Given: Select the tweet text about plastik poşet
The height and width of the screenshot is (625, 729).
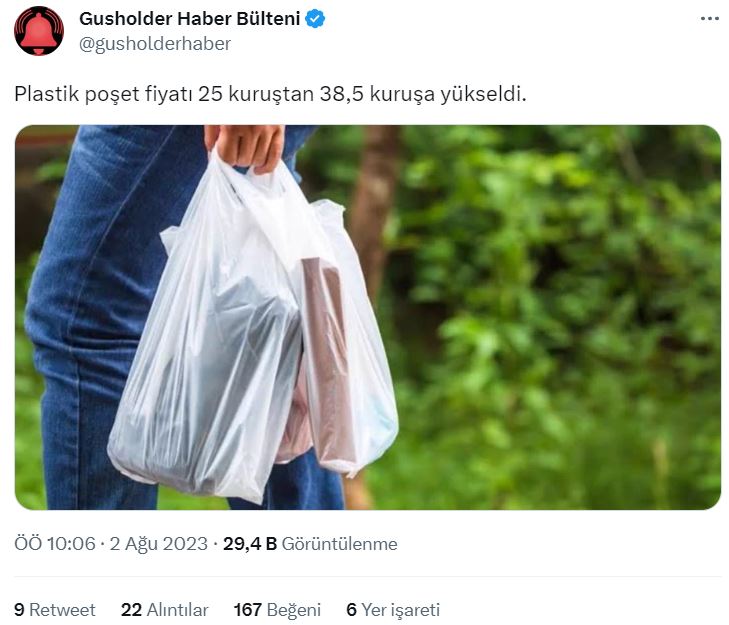Looking at the screenshot, I should click(270, 94).
